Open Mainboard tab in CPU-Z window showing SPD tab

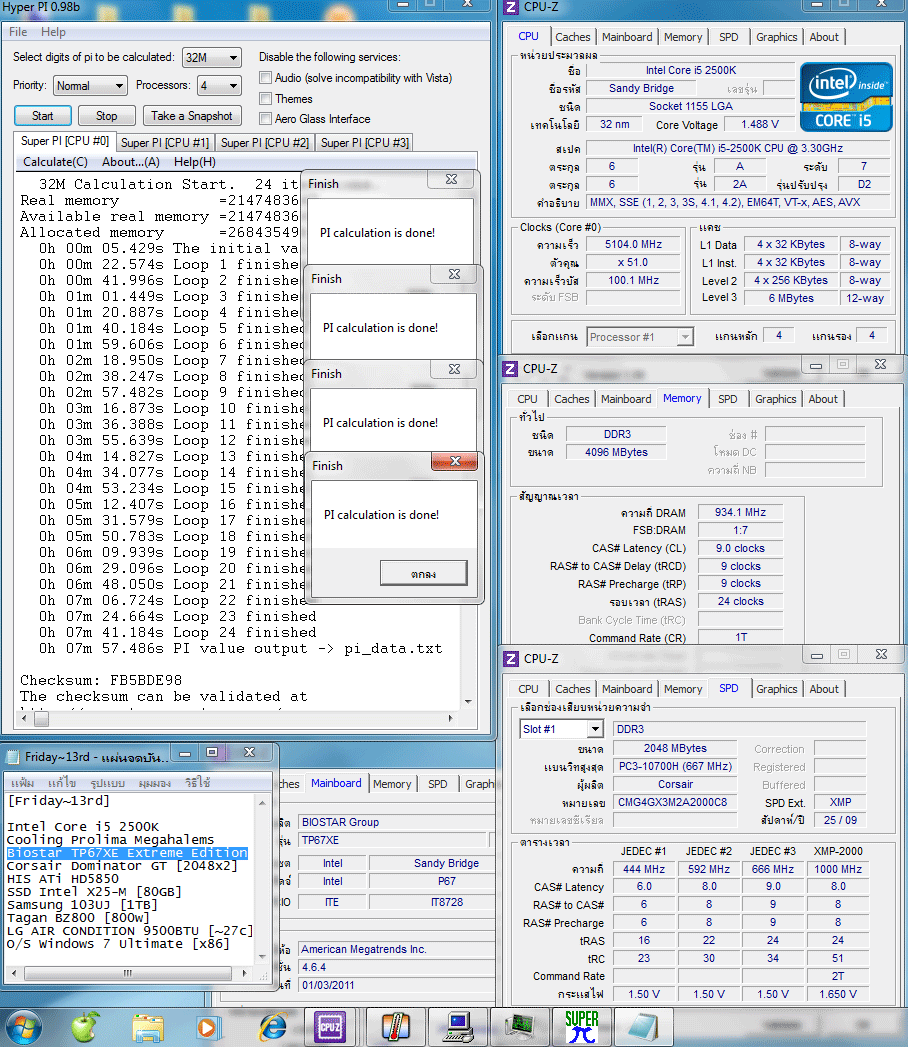tap(627, 688)
